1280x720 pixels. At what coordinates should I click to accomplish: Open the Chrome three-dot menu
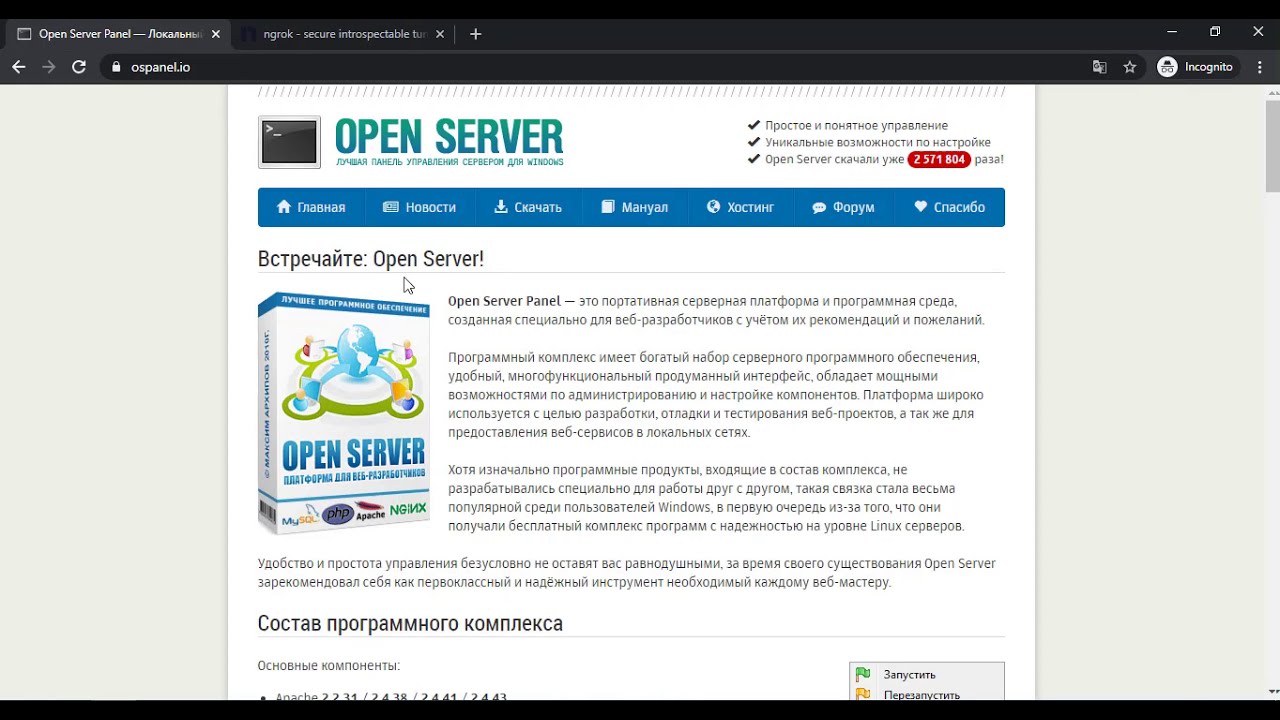(x=1259, y=67)
